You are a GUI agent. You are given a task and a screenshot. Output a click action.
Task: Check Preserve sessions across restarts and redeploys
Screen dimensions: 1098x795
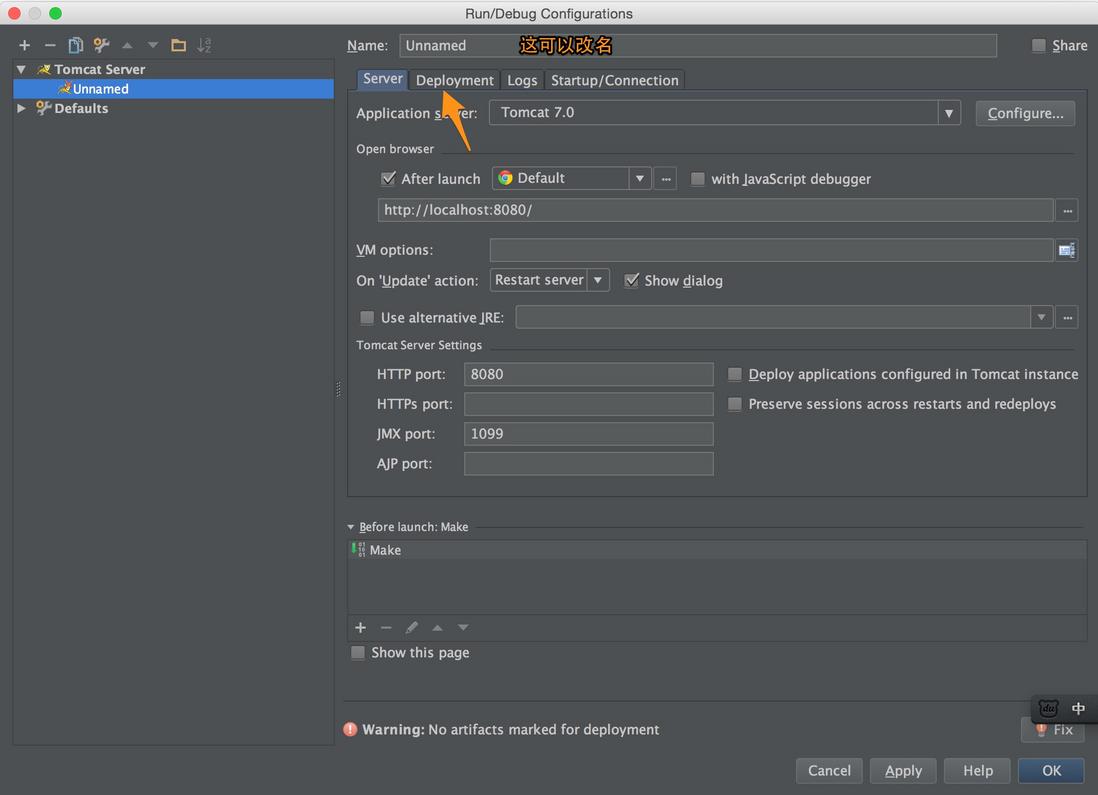click(x=735, y=404)
